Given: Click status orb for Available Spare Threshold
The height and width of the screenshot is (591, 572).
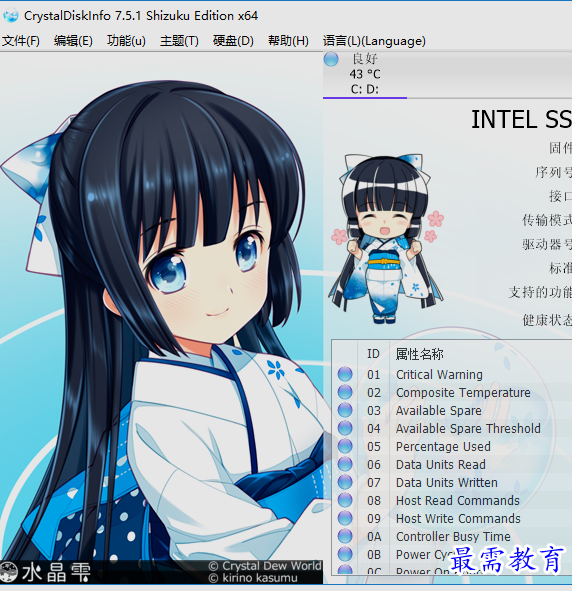Looking at the screenshot, I should point(345,428).
